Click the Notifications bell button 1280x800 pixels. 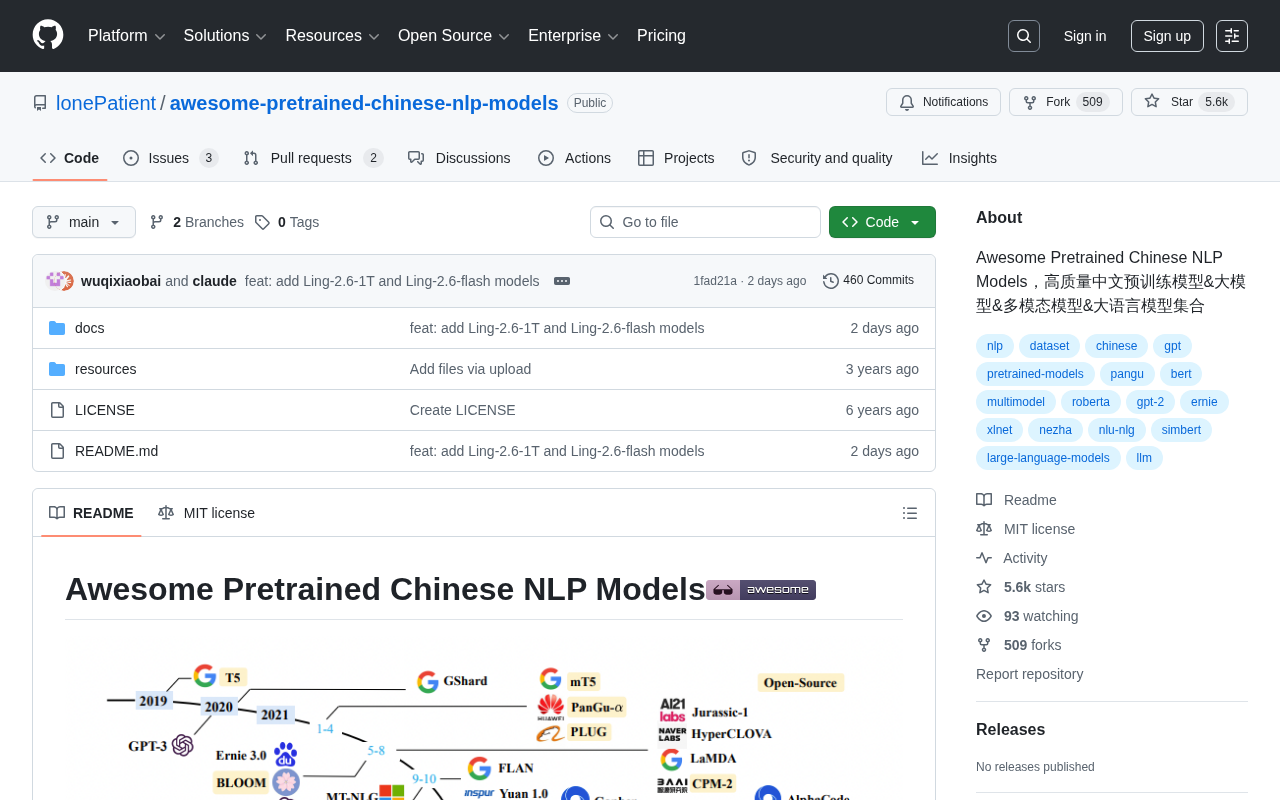[x=944, y=102]
